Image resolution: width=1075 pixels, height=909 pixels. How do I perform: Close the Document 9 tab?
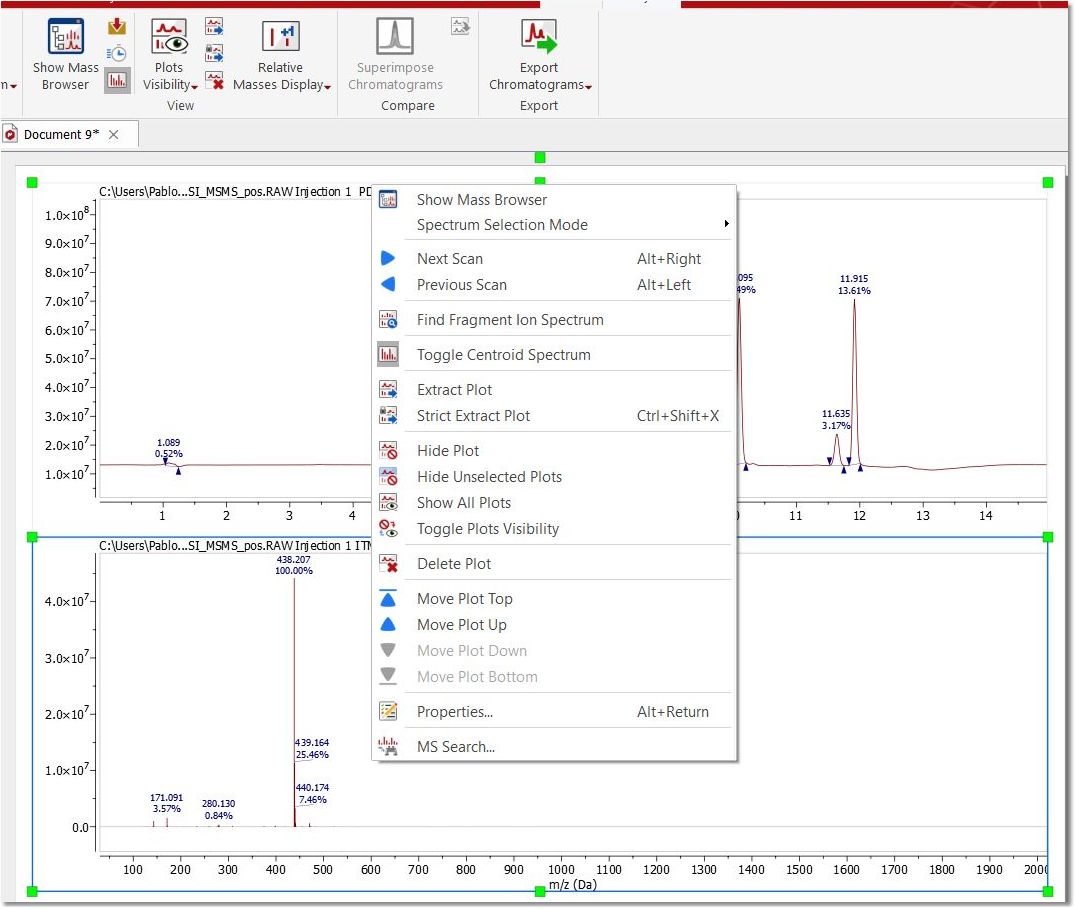(x=114, y=135)
